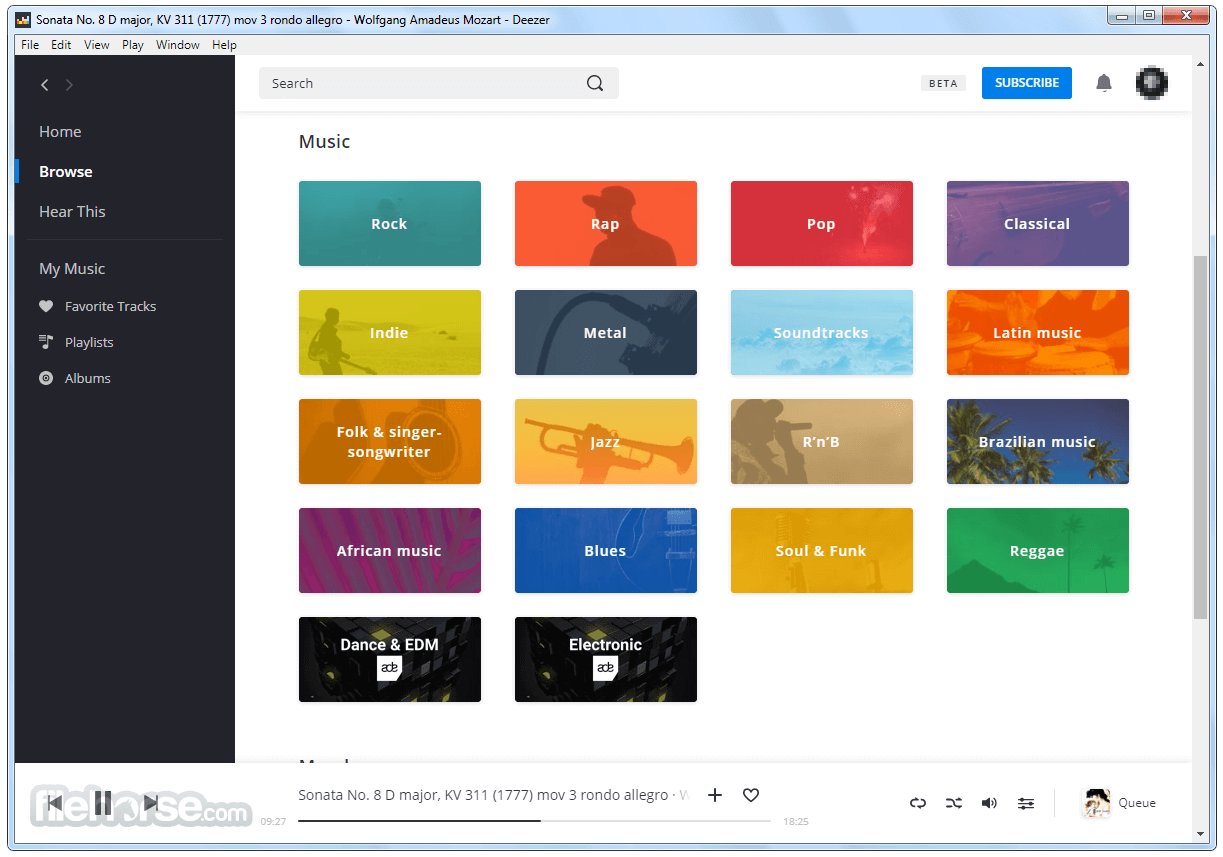Open the Help menu
Screen dimensions: 1223x857
pos(224,45)
